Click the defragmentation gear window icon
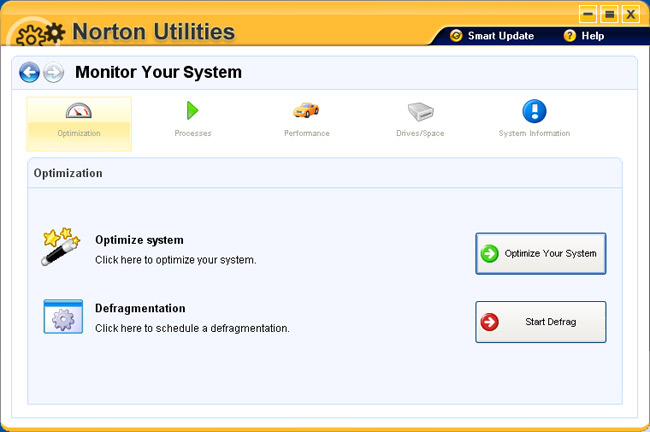Image resolution: width=650 pixels, height=432 pixels. coord(63,317)
